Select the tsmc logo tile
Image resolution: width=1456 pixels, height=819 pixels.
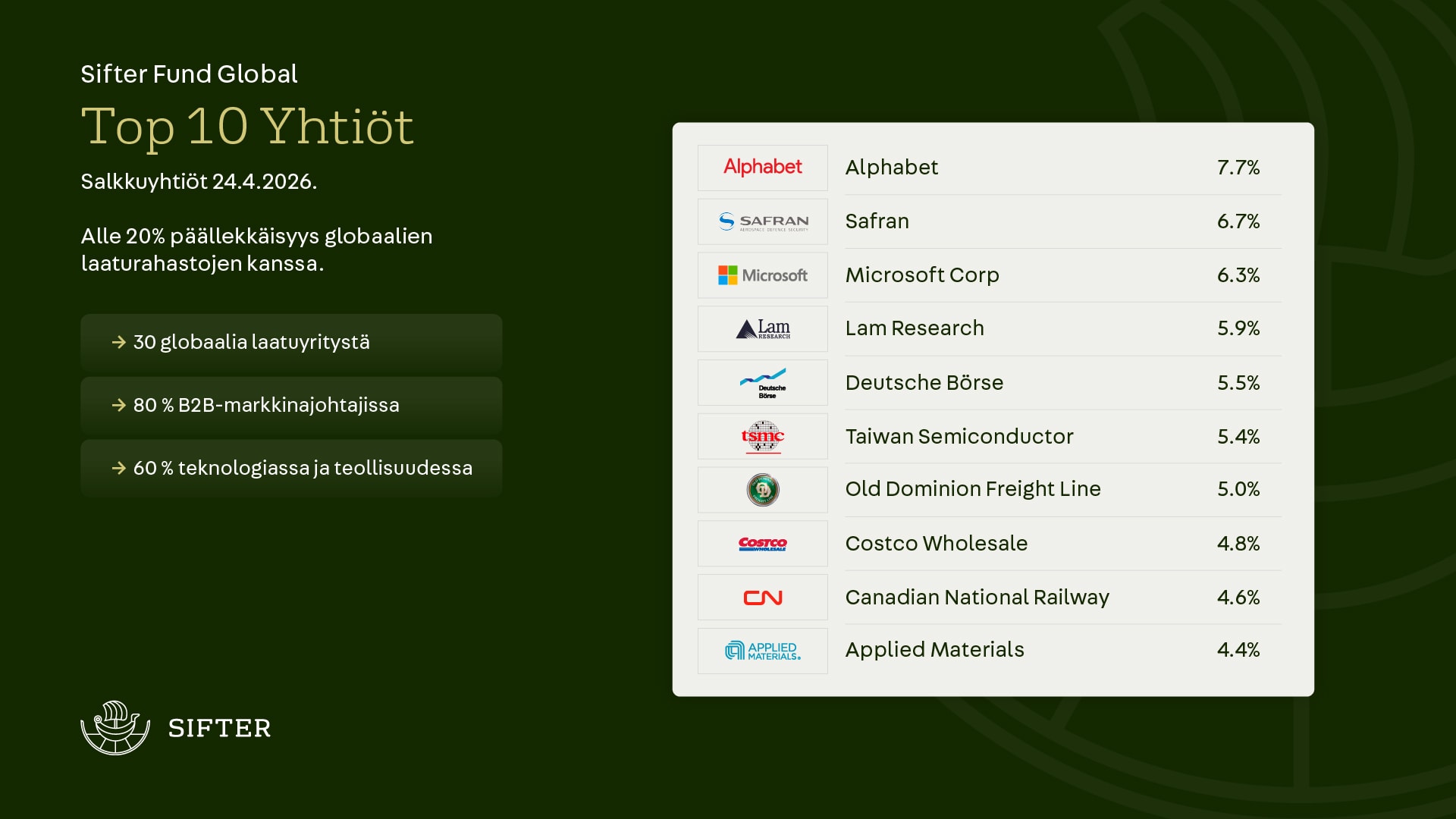(x=762, y=436)
